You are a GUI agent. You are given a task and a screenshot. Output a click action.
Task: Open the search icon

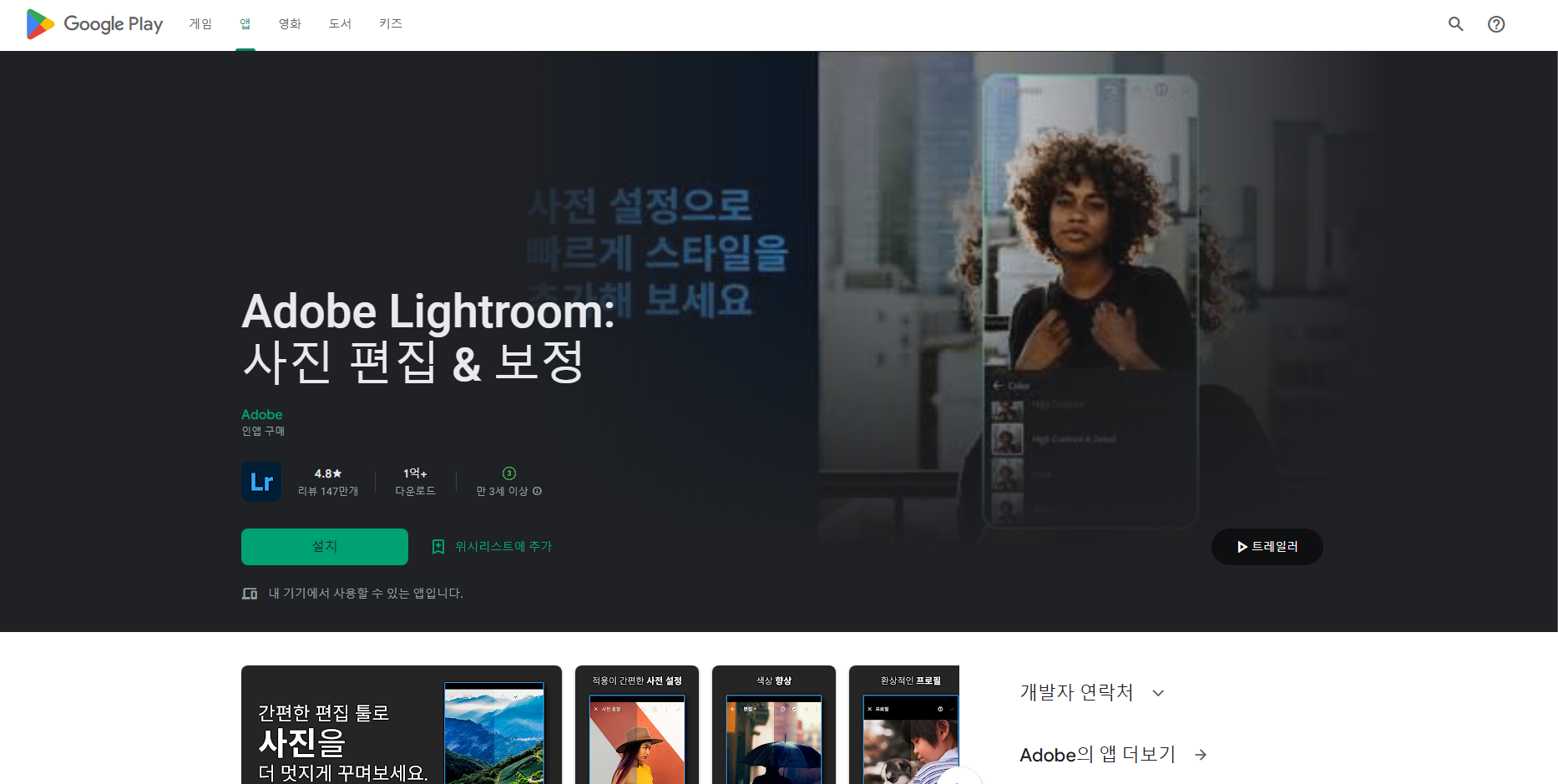(x=1455, y=24)
